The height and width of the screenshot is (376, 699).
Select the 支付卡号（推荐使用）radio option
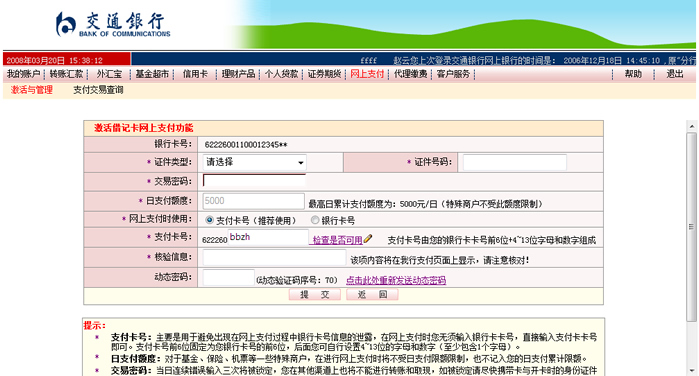(209, 220)
